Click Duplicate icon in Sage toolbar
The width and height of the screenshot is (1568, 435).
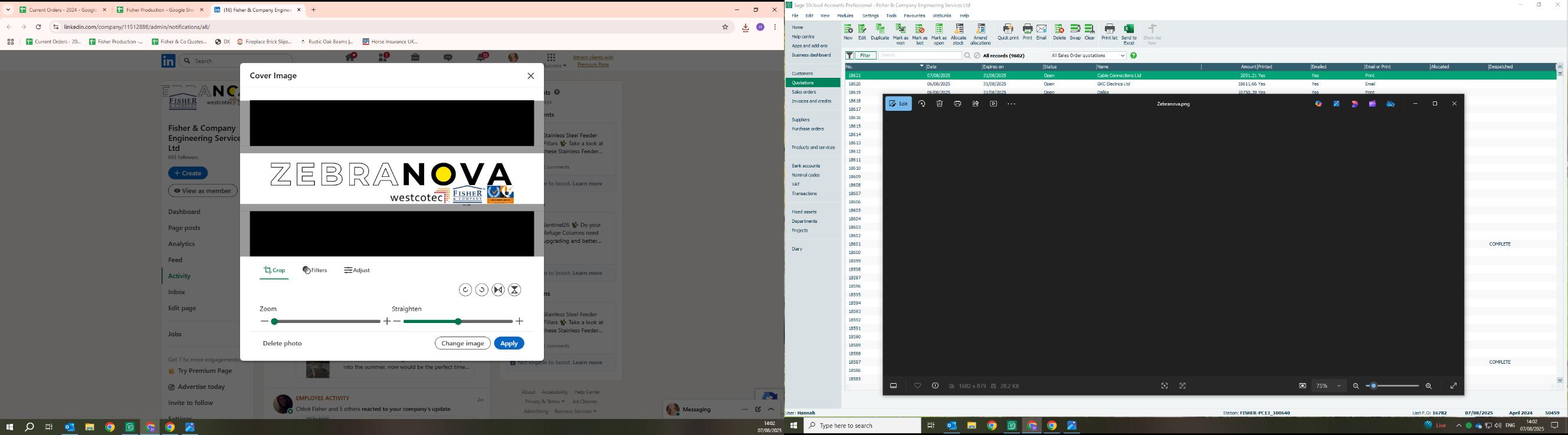880,32
